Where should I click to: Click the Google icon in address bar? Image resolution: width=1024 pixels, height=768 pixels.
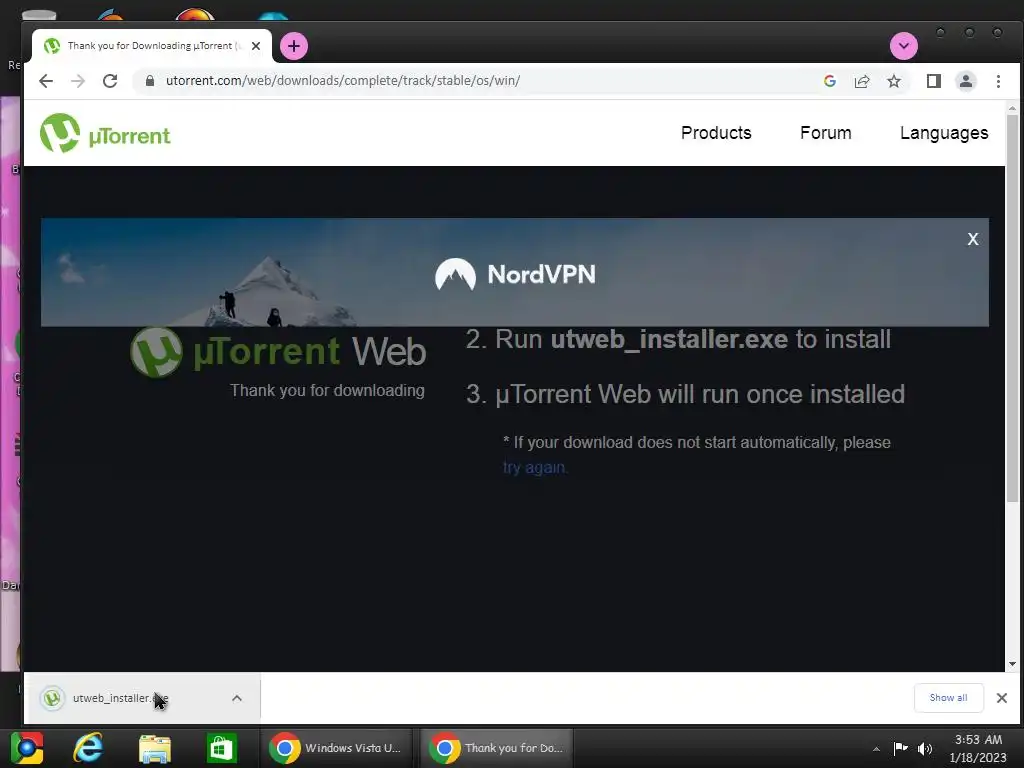830,81
